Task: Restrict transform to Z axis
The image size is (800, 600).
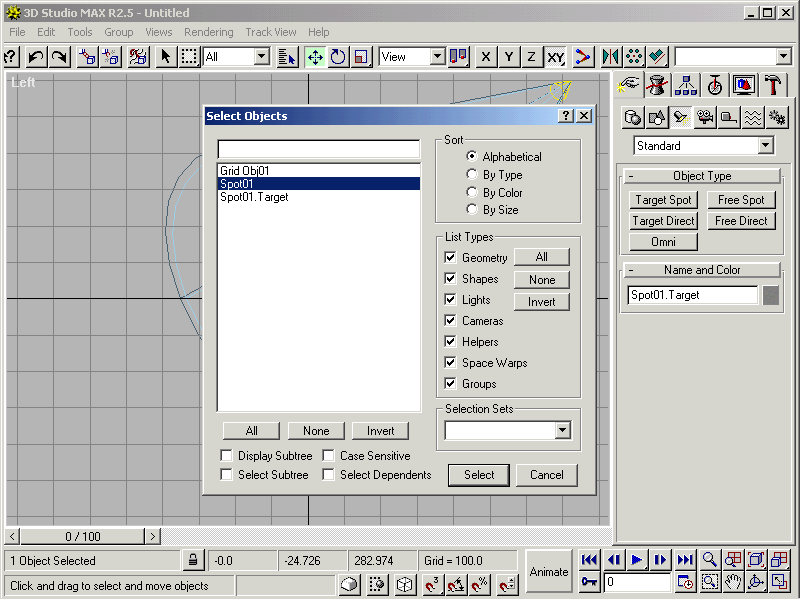Action: (531, 57)
